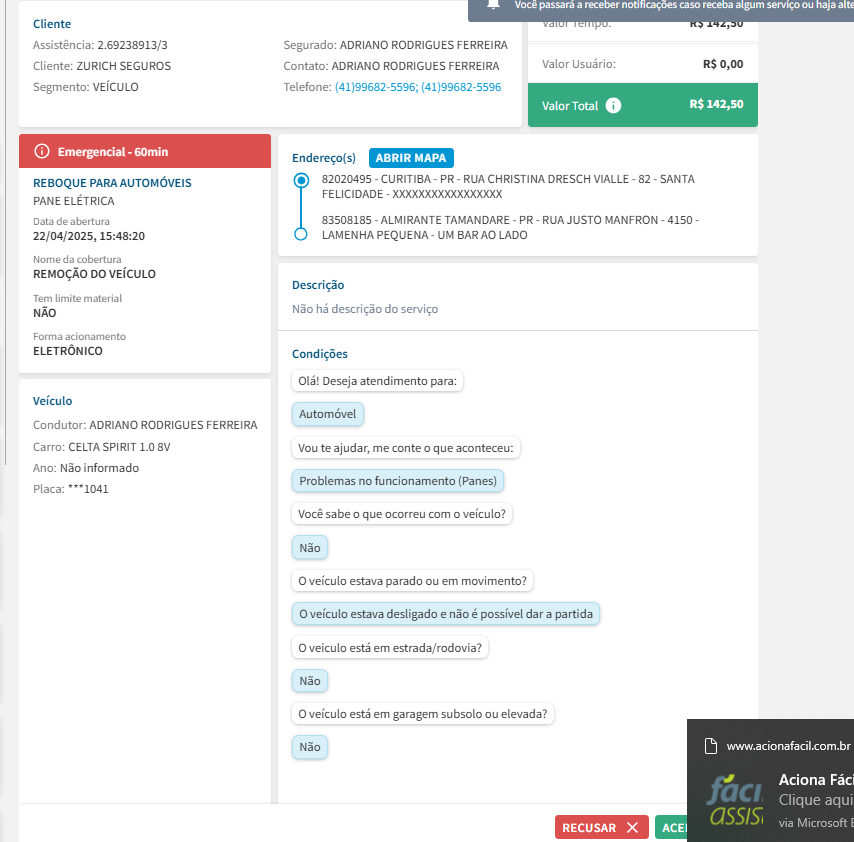Click 'Olá! Deseja atendimento para:' bubble
The width and height of the screenshot is (854, 842).
coord(377,381)
